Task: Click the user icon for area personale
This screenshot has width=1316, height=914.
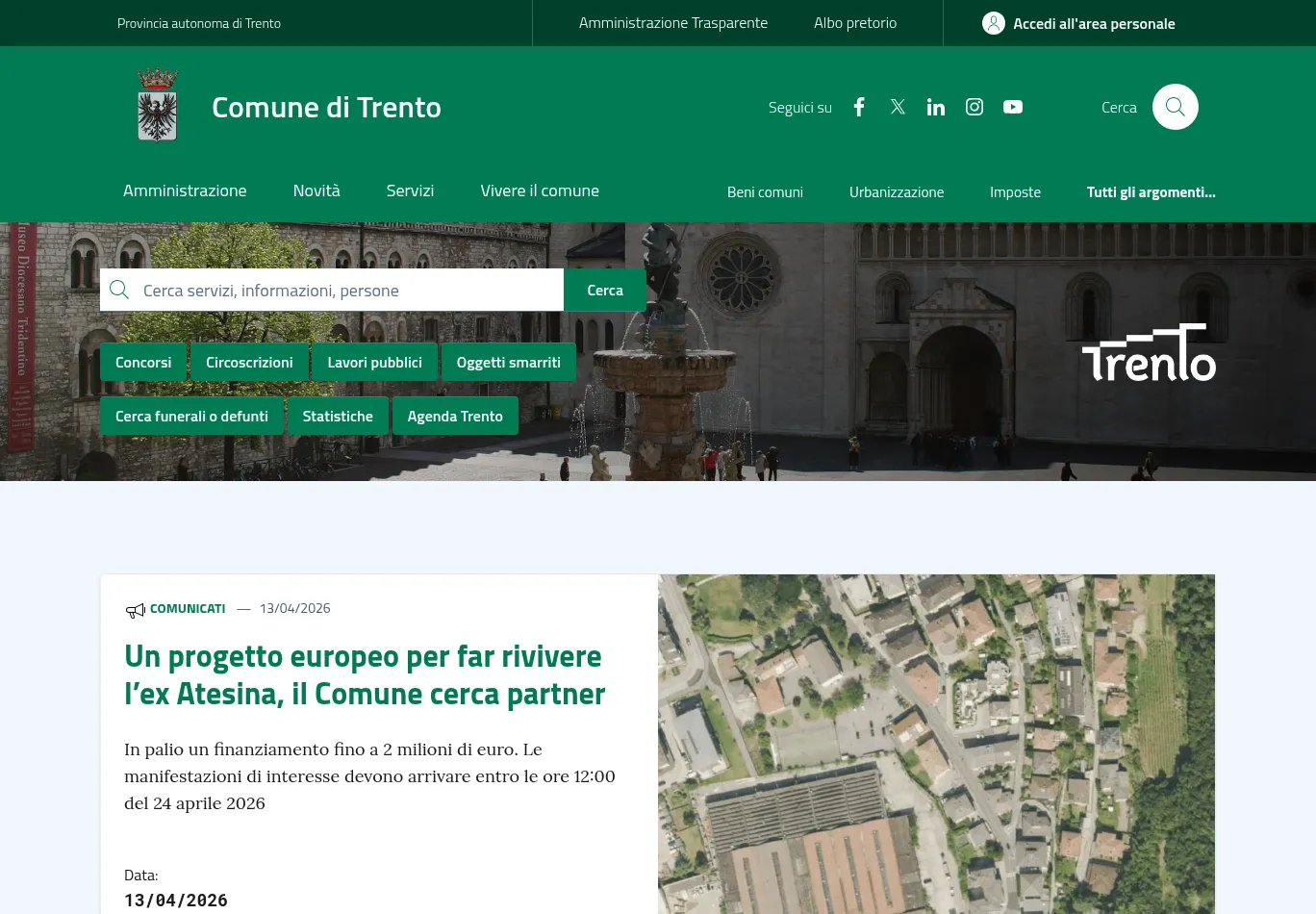Action: pyautogui.click(x=994, y=23)
